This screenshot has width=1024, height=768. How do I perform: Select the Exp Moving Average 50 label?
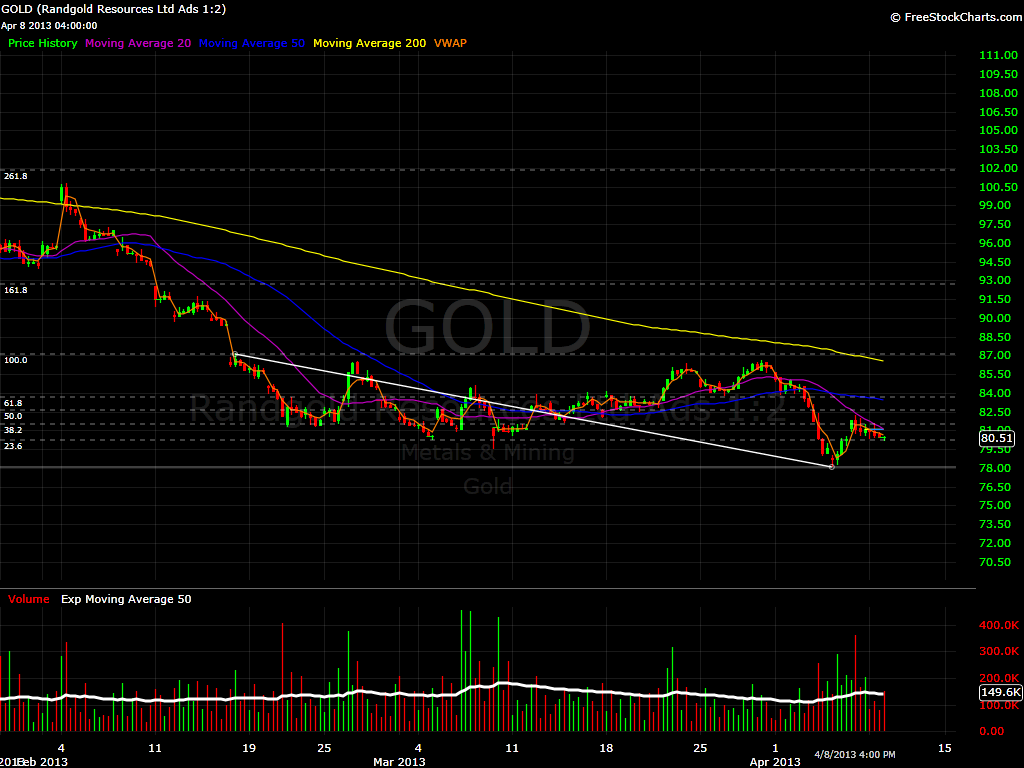pos(126,599)
